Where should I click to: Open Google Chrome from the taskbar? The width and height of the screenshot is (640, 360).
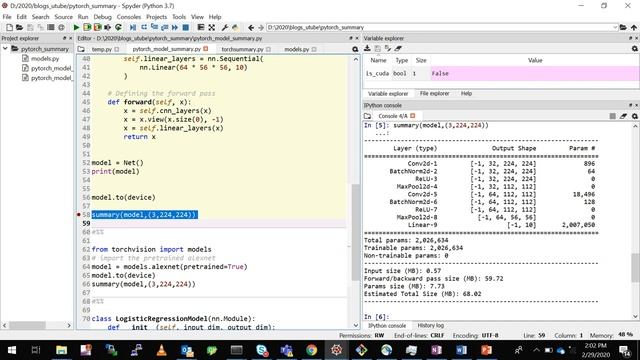311,350
